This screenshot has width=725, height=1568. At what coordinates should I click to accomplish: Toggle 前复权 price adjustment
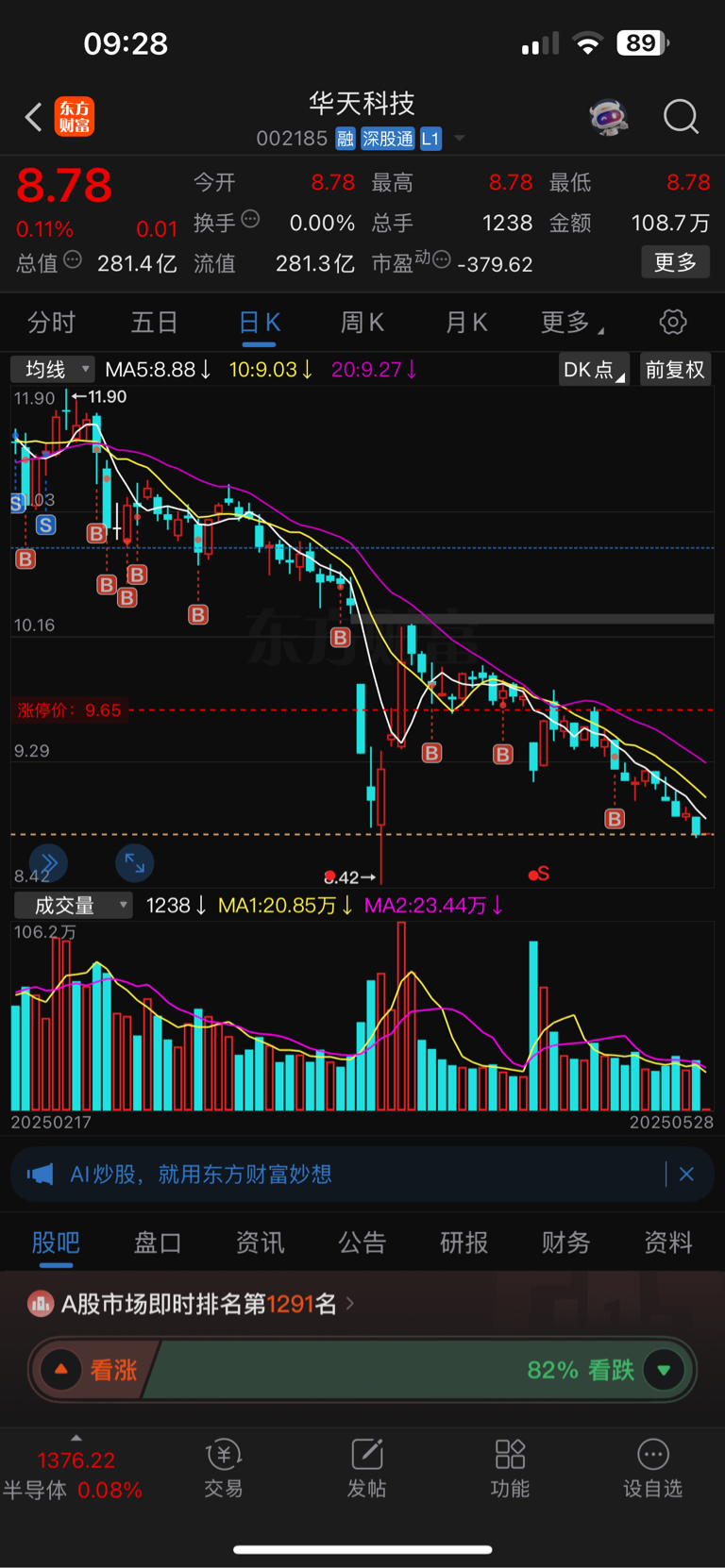point(675,370)
